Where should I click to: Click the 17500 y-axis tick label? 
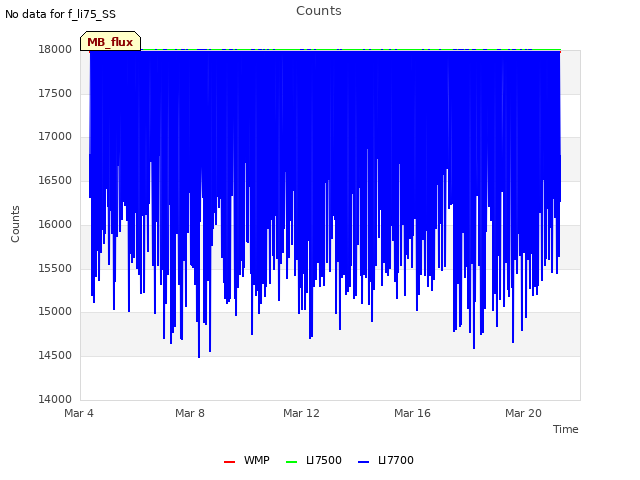[x=55, y=93]
